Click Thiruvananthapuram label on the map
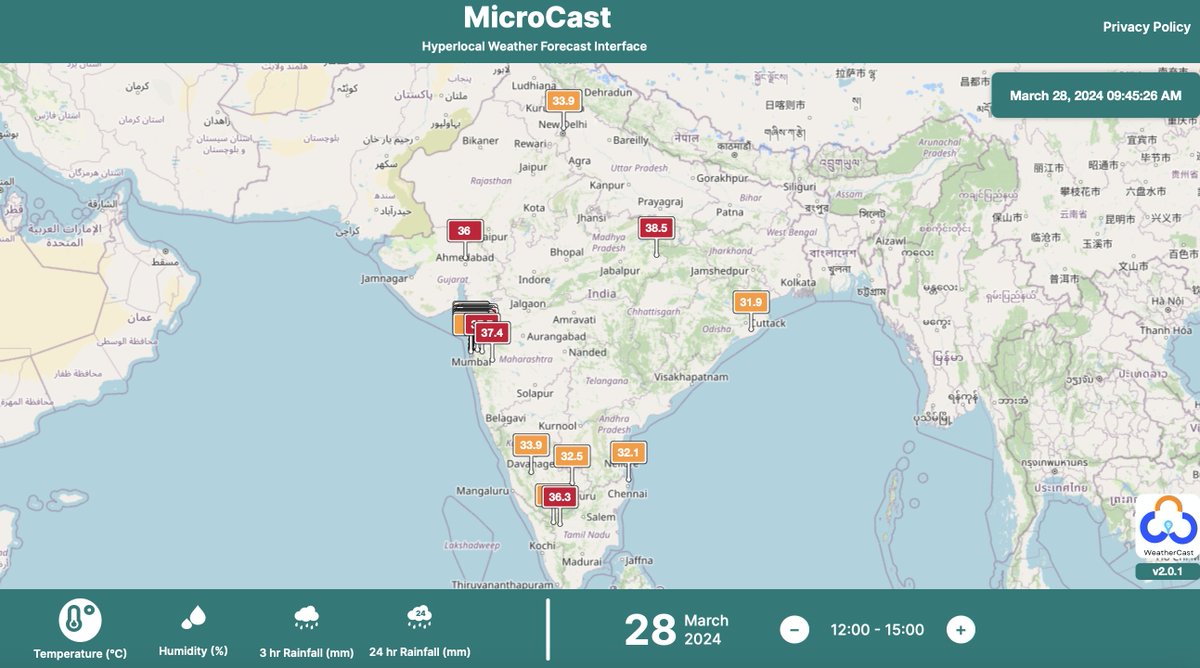 [x=502, y=584]
